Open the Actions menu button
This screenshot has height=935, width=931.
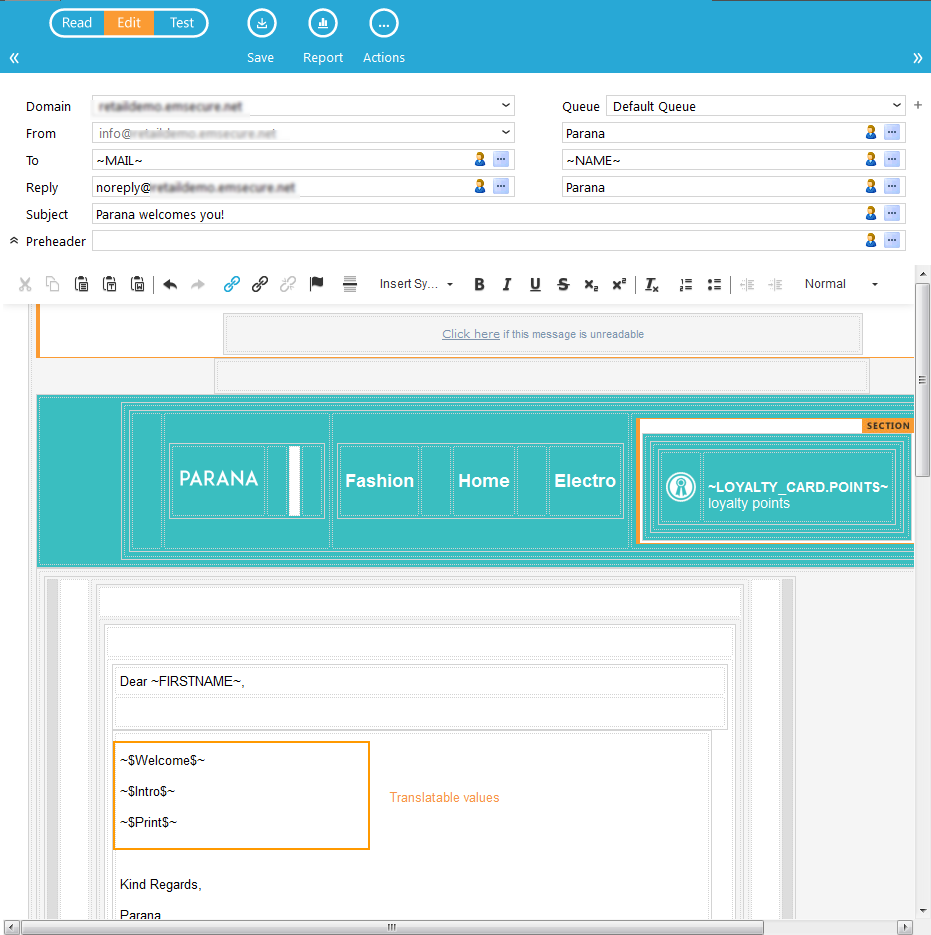(x=383, y=23)
